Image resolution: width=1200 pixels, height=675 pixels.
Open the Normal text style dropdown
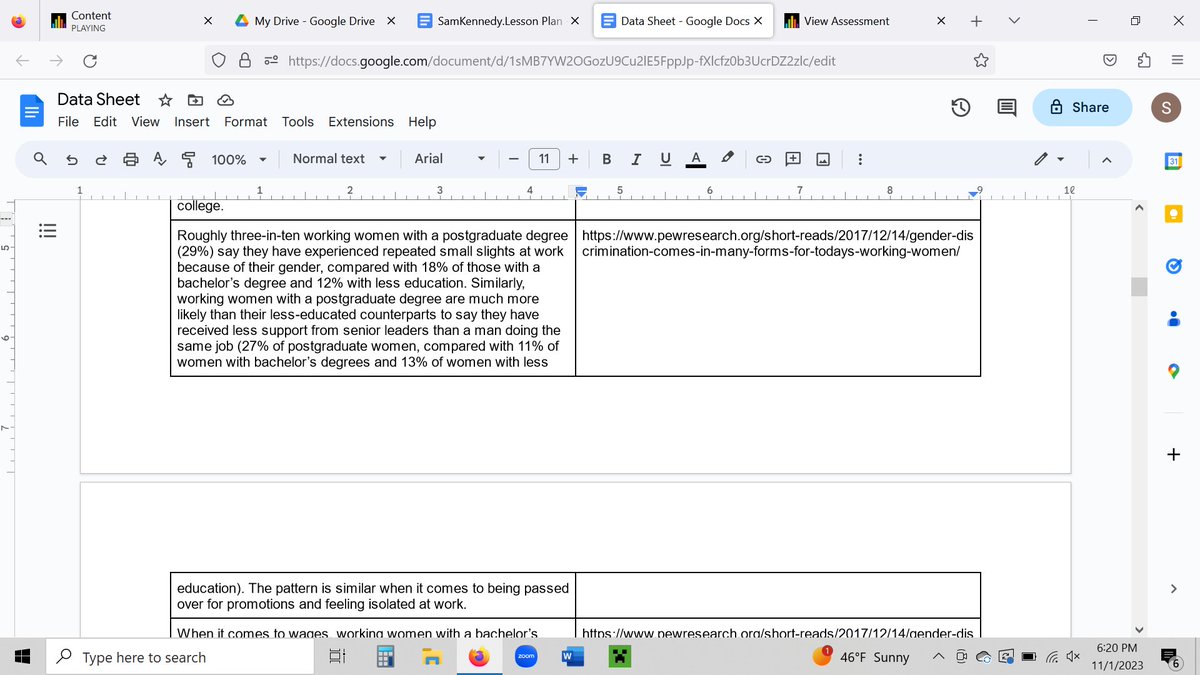coord(339,159)
